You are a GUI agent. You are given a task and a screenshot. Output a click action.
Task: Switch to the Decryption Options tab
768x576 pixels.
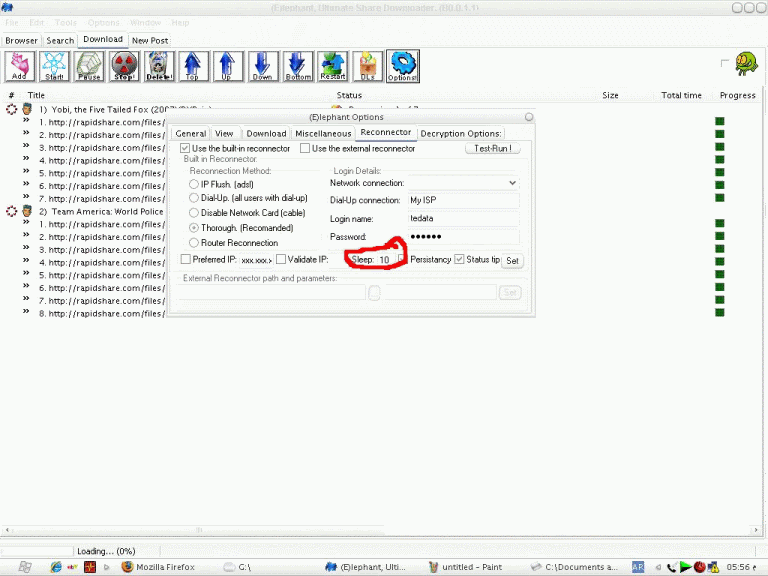click(x=460, y=133)
